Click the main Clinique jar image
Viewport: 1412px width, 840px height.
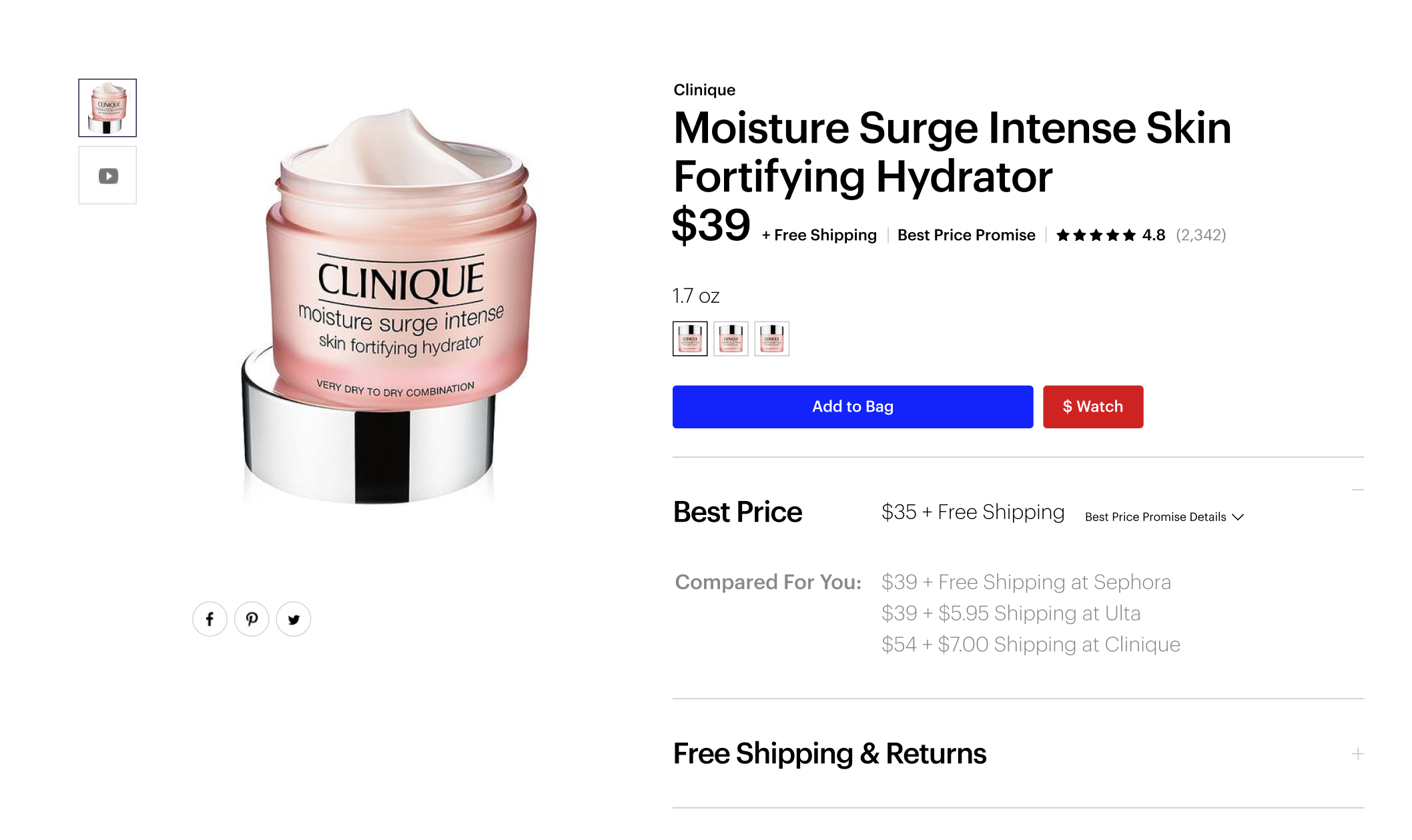pyautogui.click(x=390, y=306)
